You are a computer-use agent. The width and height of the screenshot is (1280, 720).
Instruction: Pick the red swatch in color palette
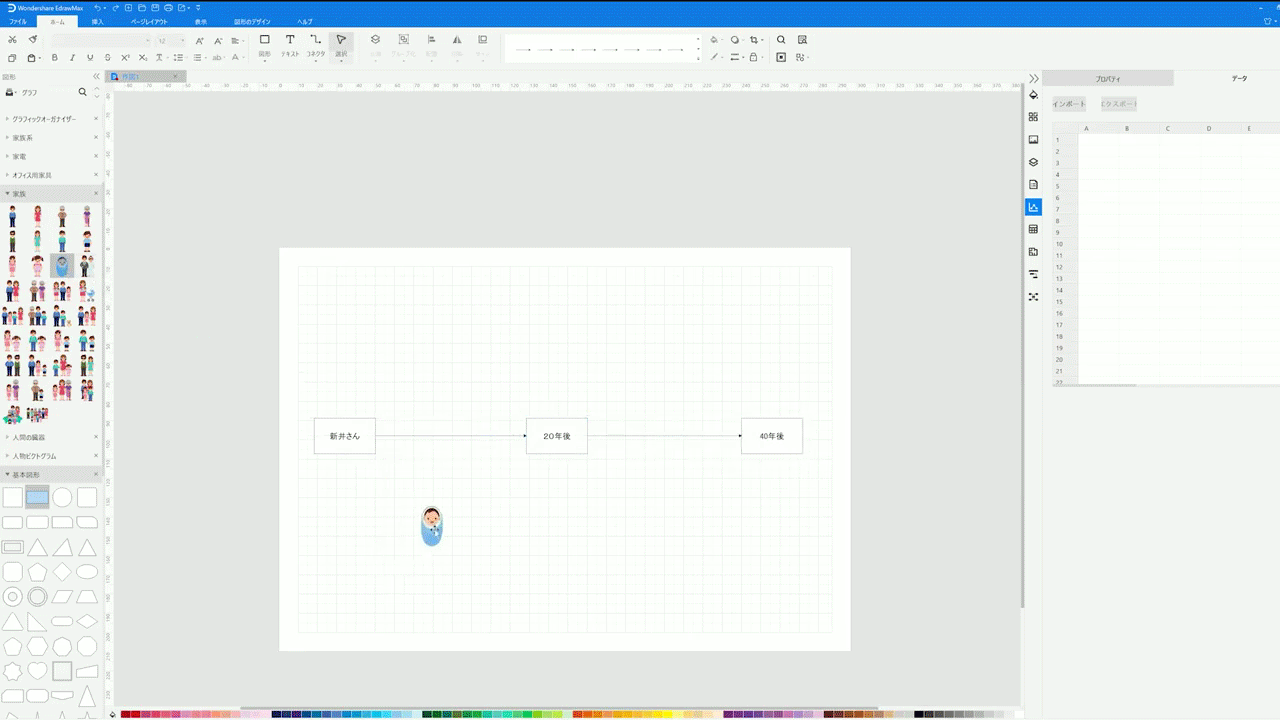[135, 714]
